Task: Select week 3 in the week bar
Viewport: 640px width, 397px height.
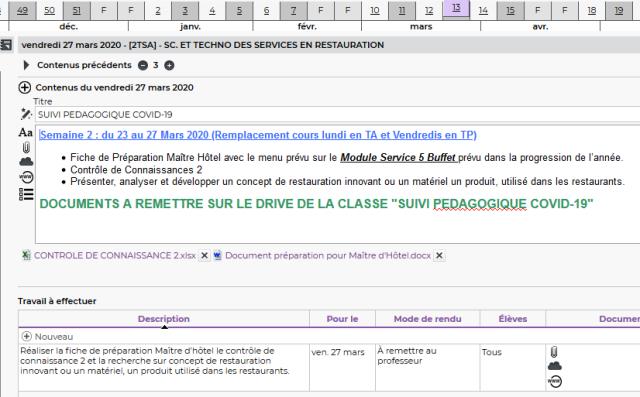Action: [x=185, y=10]
